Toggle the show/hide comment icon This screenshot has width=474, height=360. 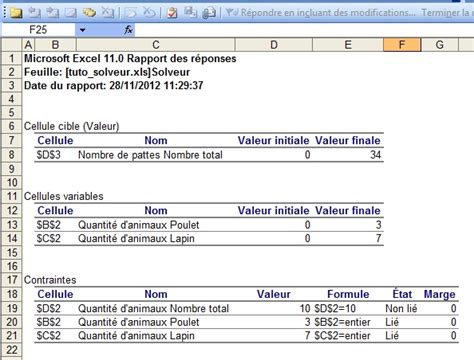[70, 13]
